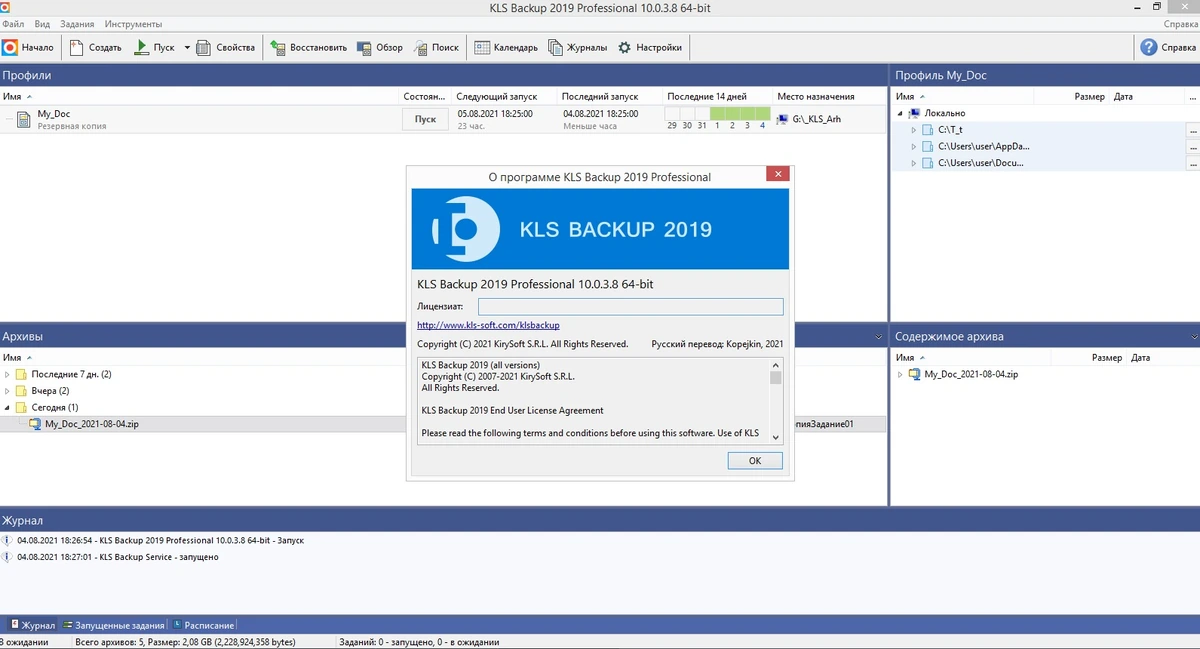
Task: Collapse the Сегодня (1) folder
Action: click(x=8, y=408)
